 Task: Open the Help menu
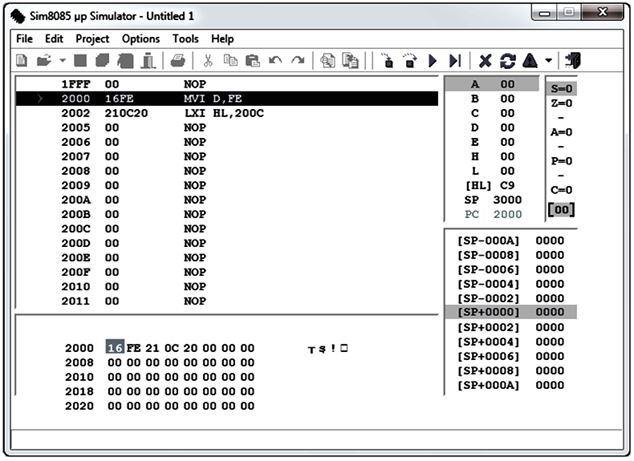coord(222,39)
